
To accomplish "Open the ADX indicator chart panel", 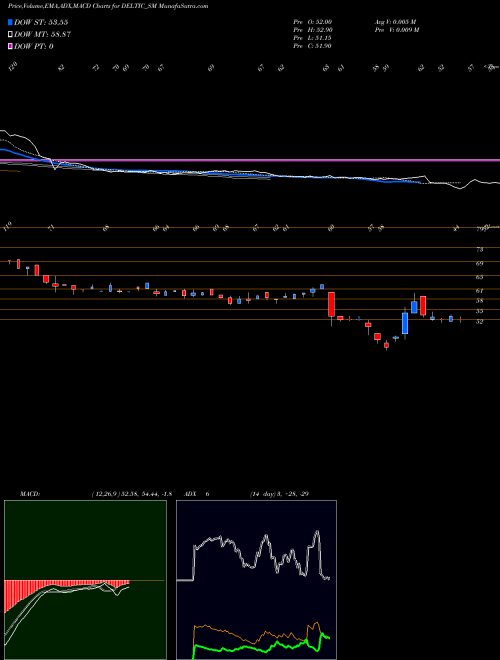I will point(256,580).
